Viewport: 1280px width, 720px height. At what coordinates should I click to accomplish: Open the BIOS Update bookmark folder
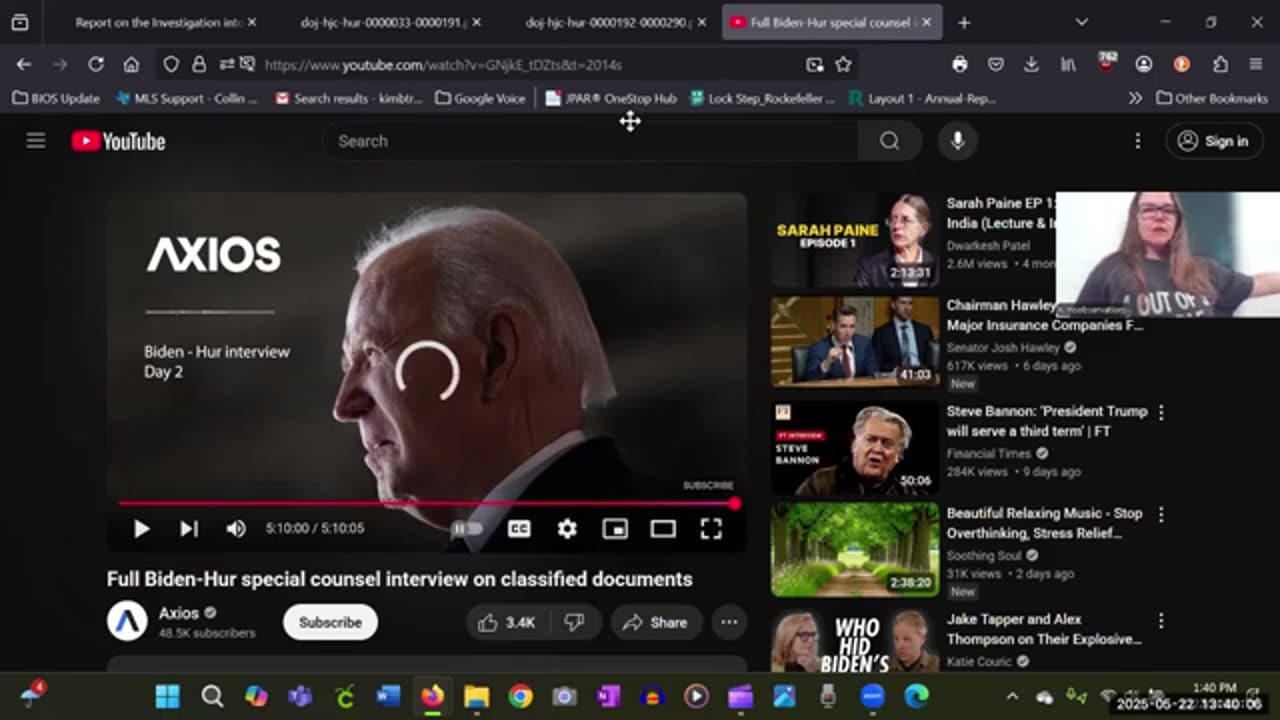click(56, 98)
